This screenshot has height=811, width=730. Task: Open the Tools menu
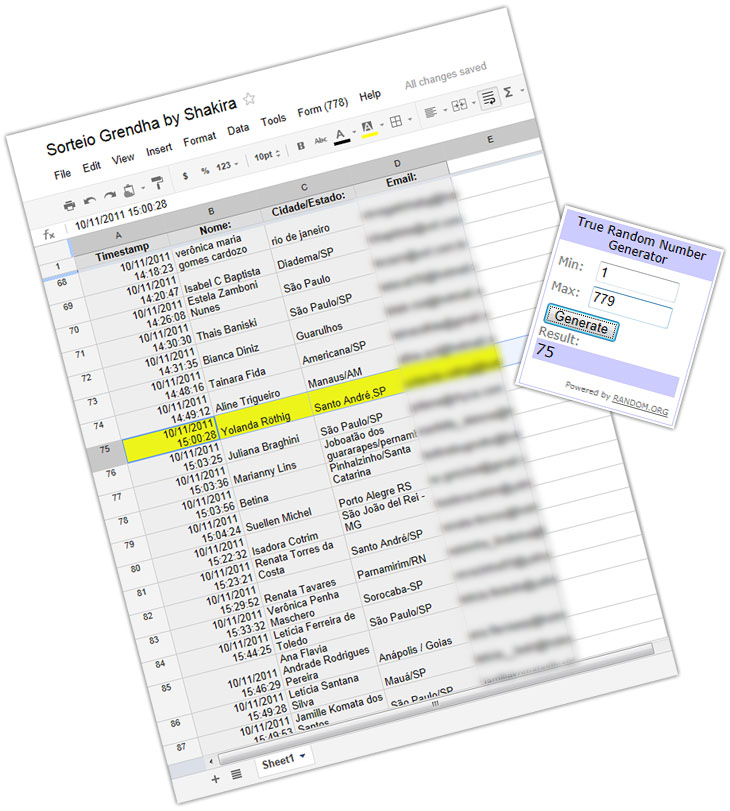coord(273,121)
